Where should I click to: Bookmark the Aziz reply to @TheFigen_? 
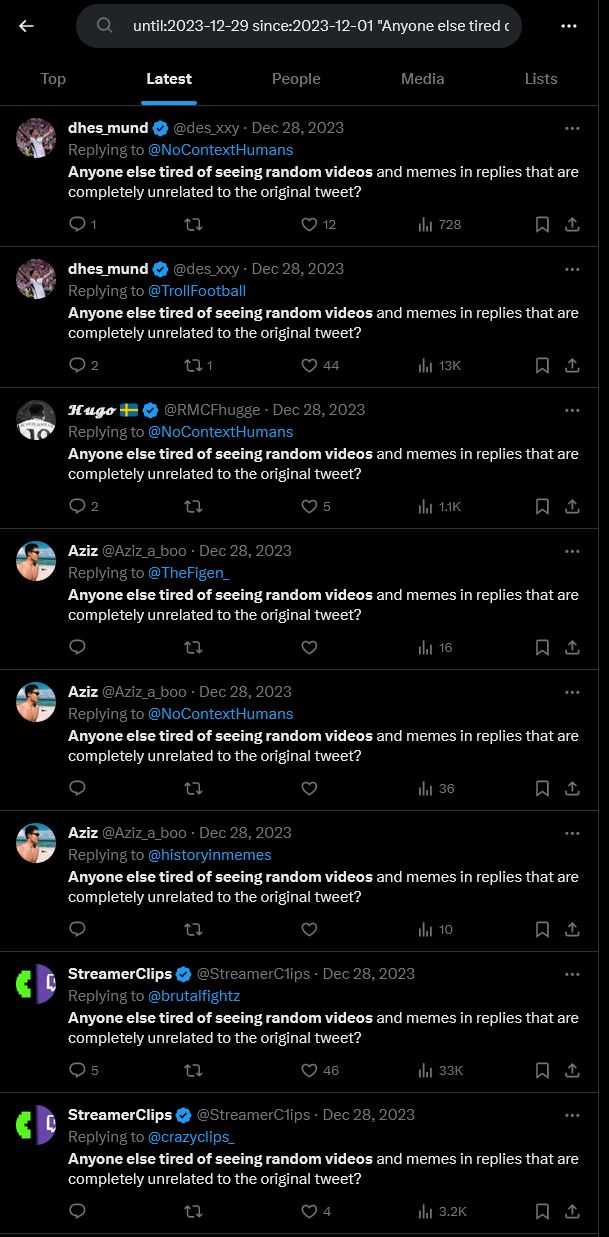pos(542,648)
